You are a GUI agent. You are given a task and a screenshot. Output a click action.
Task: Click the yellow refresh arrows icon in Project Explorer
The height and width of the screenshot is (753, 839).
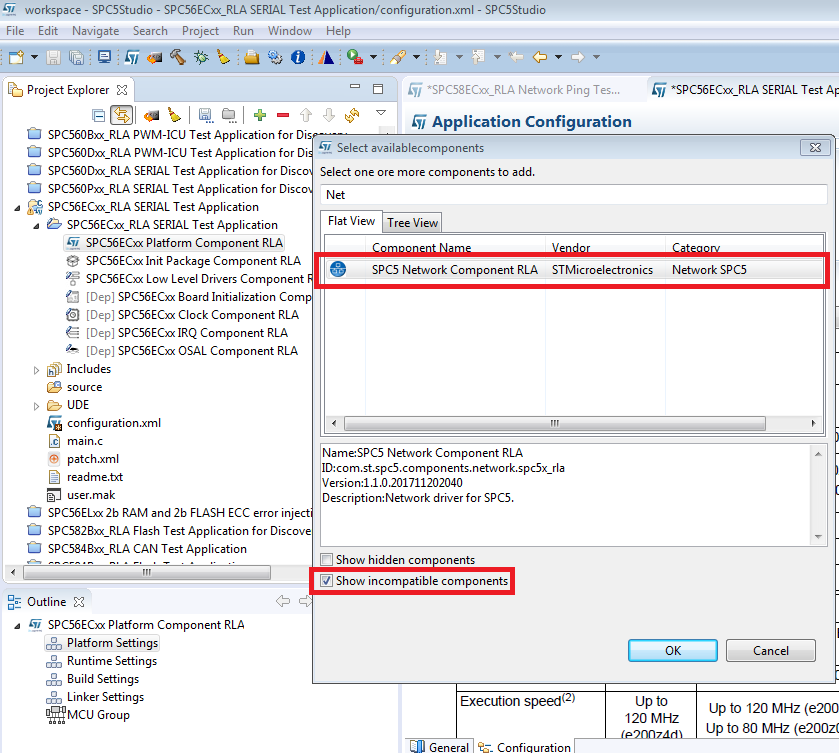coord(352,115)
